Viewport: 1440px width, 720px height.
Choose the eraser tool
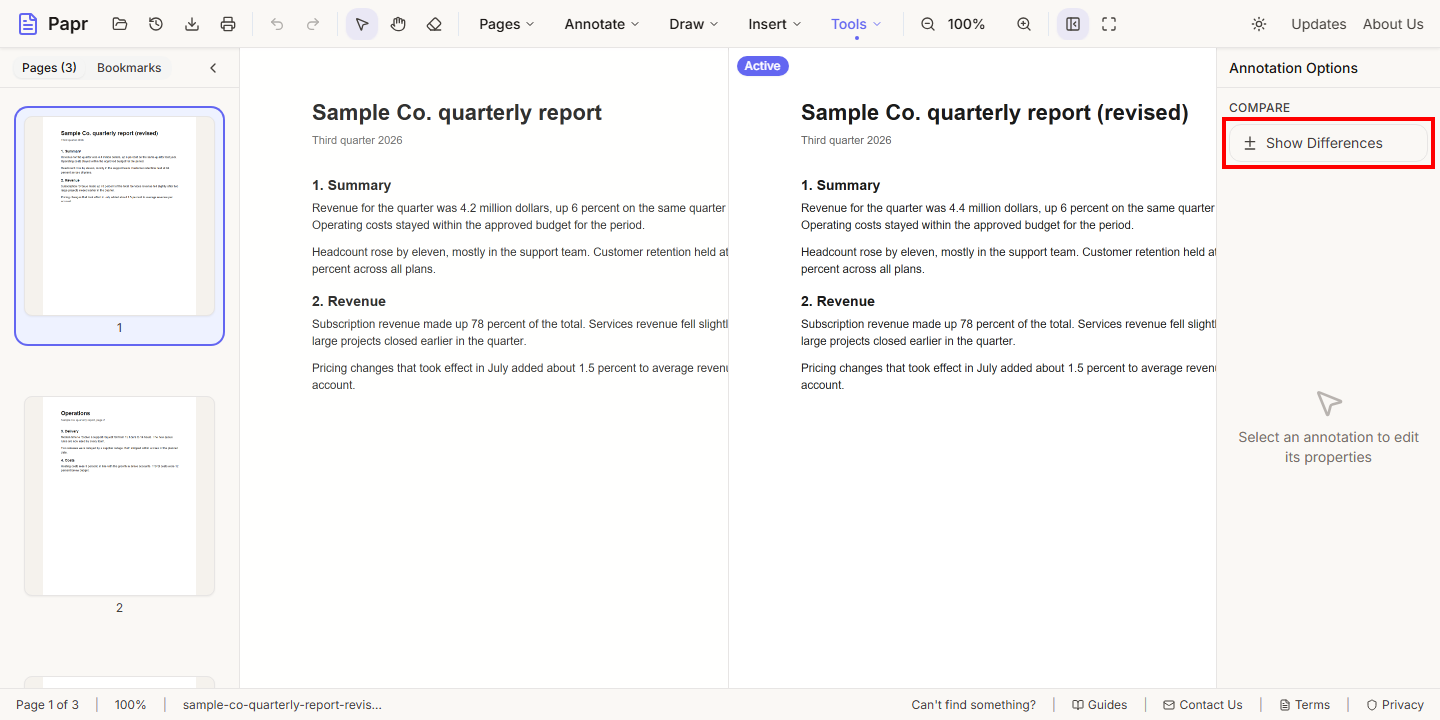tap(434, 24)
